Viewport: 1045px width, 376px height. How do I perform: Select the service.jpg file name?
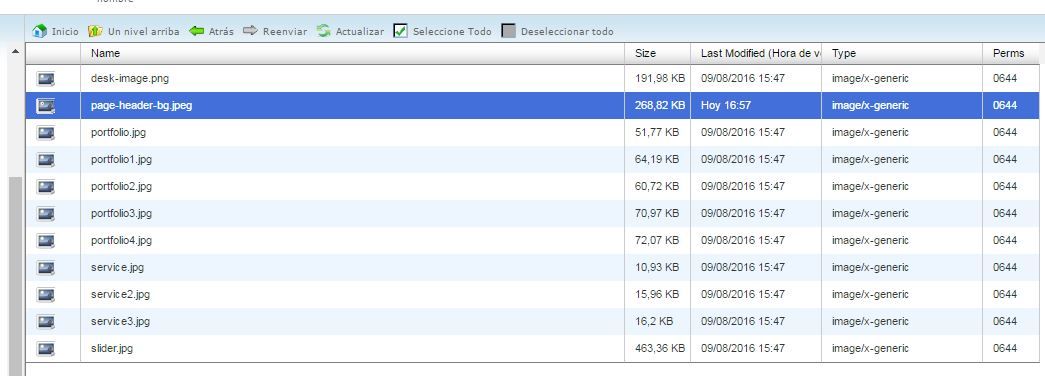tap(117, 267)
